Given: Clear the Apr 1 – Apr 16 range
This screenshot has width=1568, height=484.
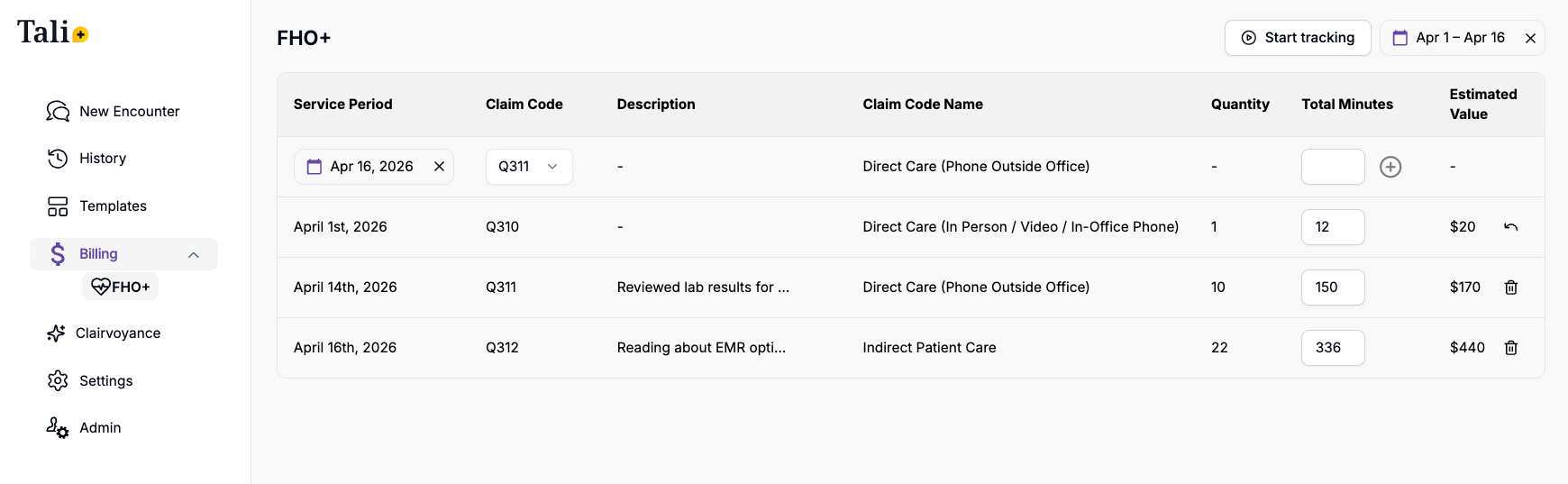Looking at the screenshot, I should [x=1530, y=38].
